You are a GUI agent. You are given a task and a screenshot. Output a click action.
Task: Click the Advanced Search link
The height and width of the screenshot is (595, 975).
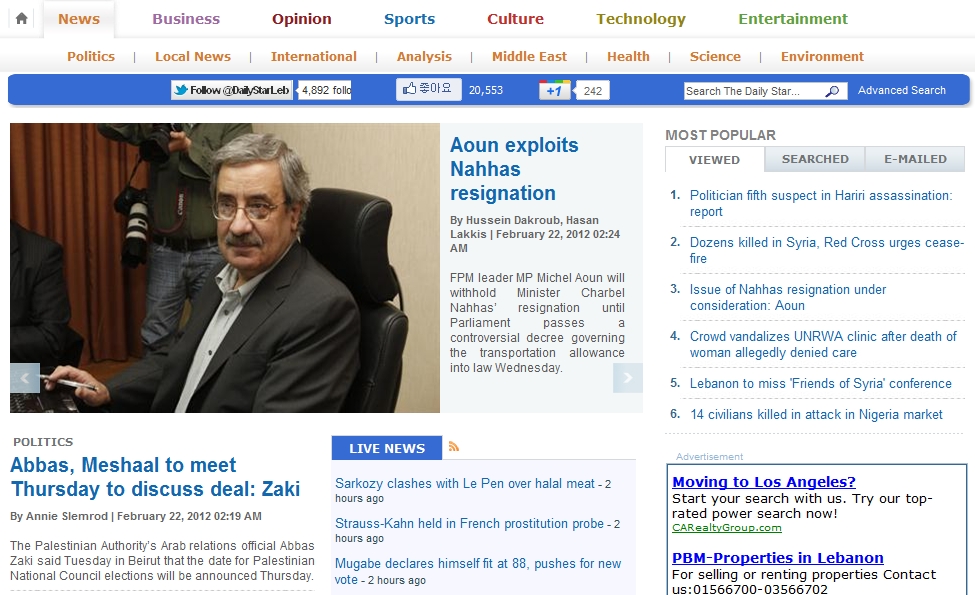pyautogui.click(x=901, y=90)
